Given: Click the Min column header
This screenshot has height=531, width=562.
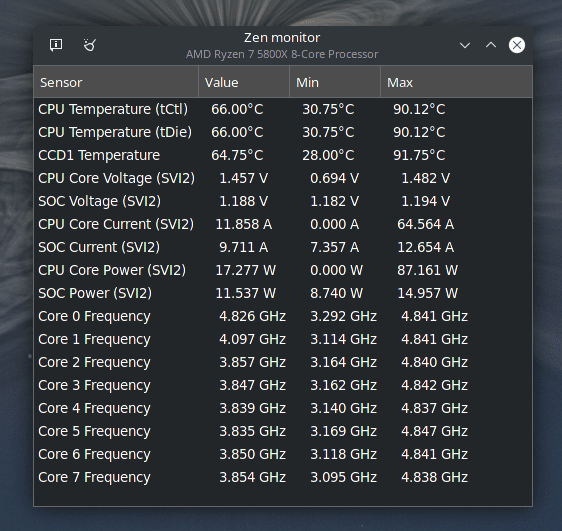Looking at the screenshot, I should coord(335,82).
